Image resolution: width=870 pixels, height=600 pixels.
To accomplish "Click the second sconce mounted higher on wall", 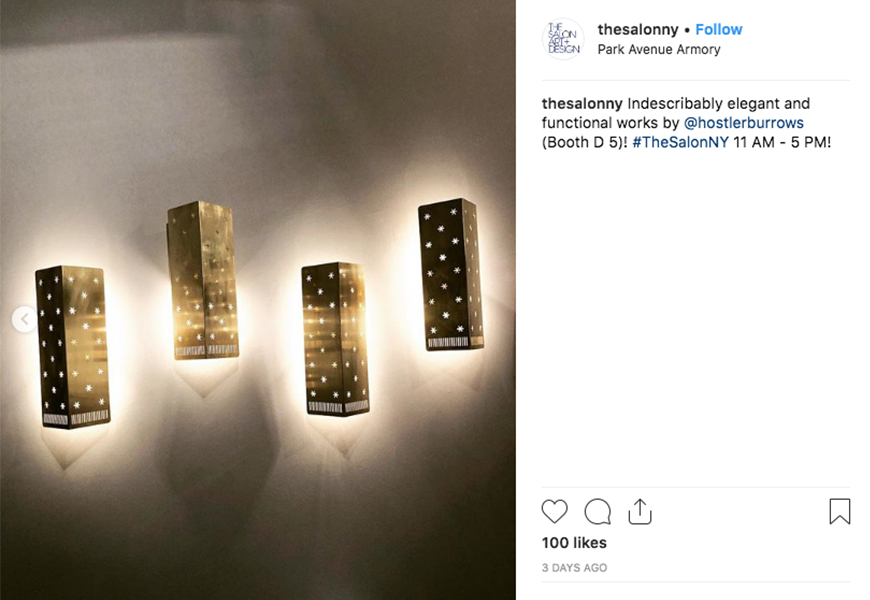I will (x=203, y=280).
